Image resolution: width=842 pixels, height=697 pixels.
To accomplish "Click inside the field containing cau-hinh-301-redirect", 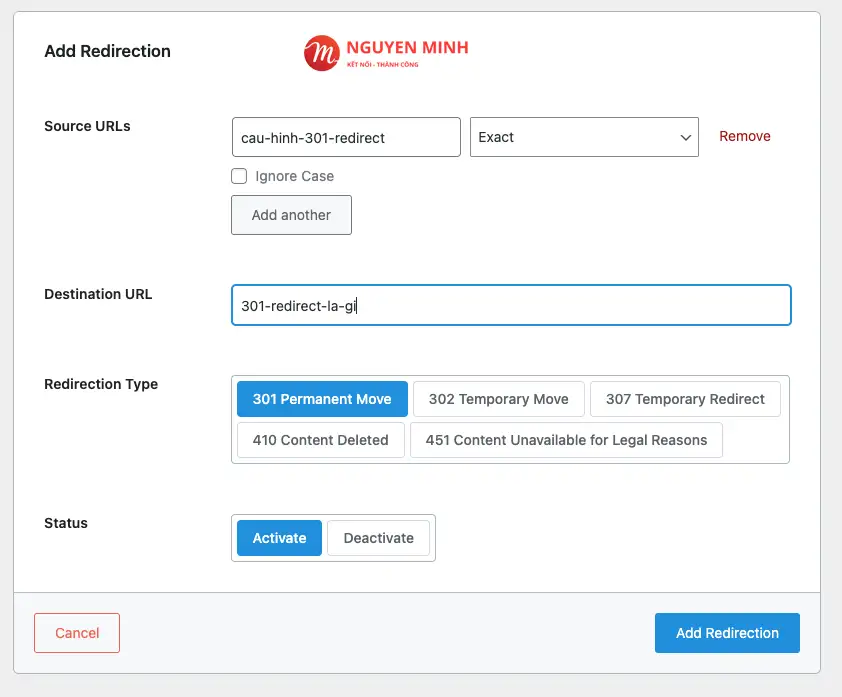I will pyautogui.click(x=345, y=137).
